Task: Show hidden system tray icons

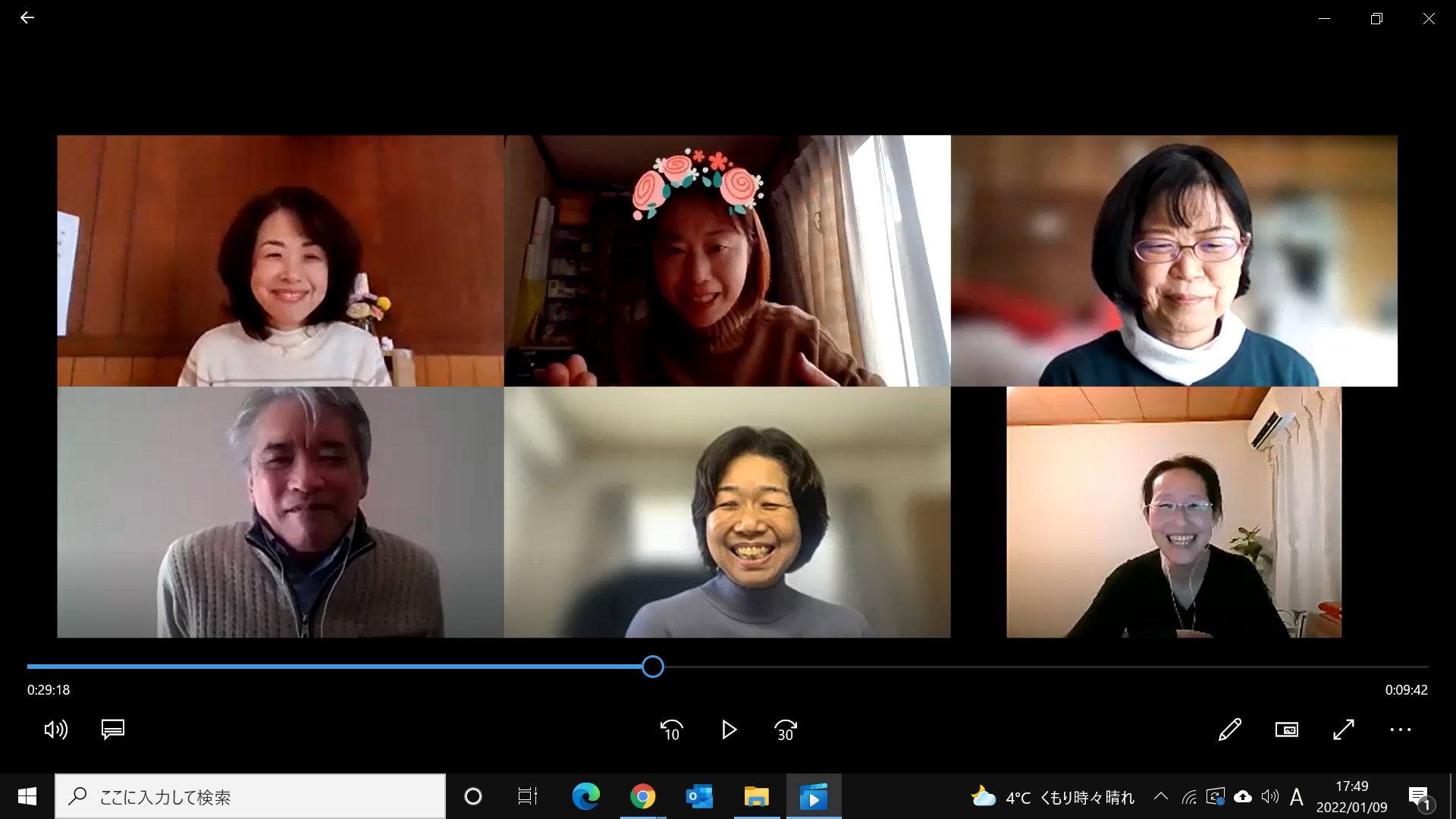Action: click(x=1161, y=796)
